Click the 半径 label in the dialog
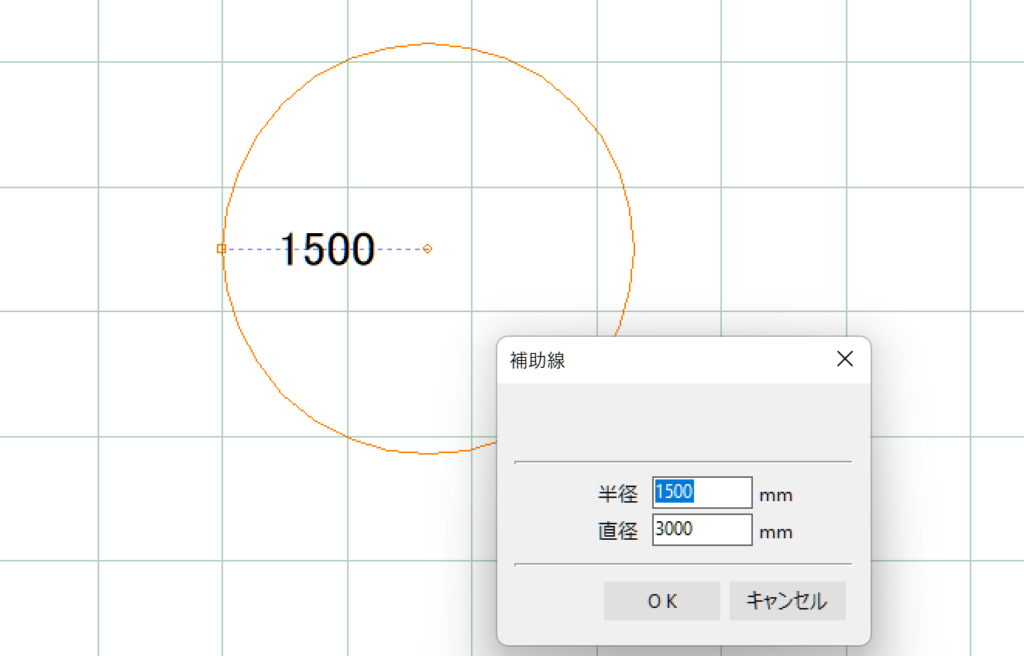Viewport: 1024px width, 656px height. click(x=617, y=494)
